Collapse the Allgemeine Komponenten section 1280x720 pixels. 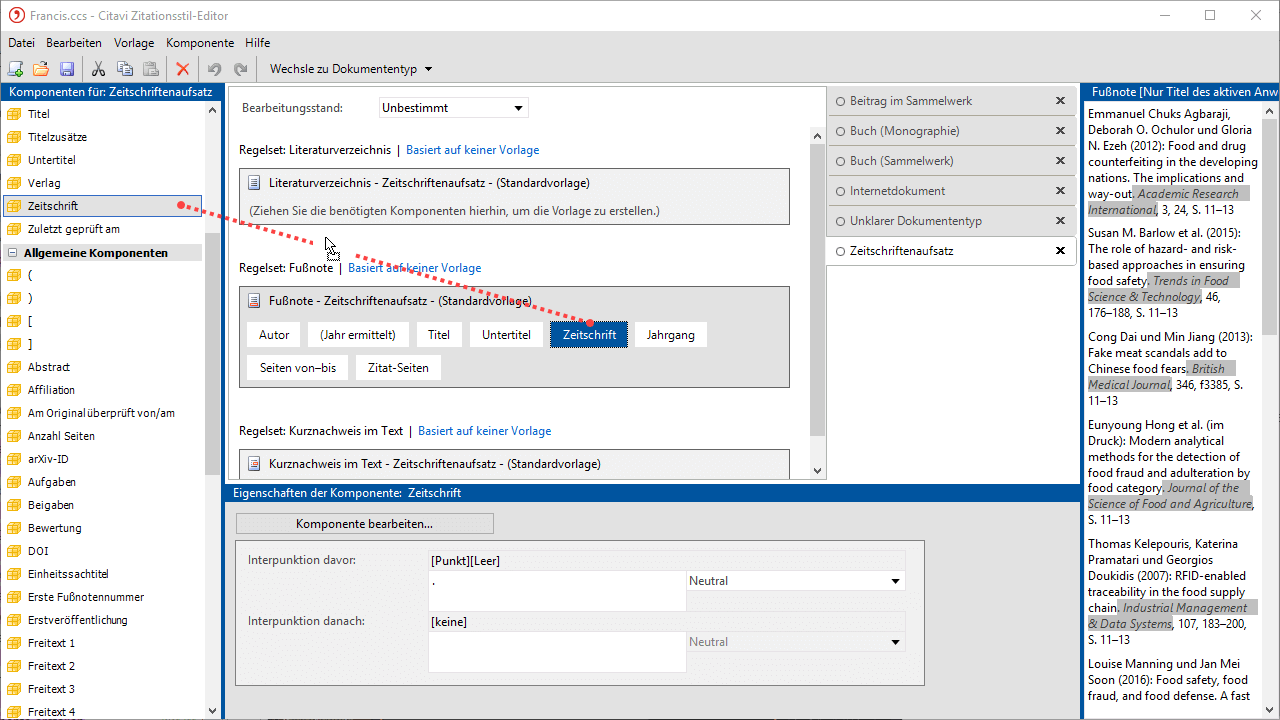(x=13, y=253)
